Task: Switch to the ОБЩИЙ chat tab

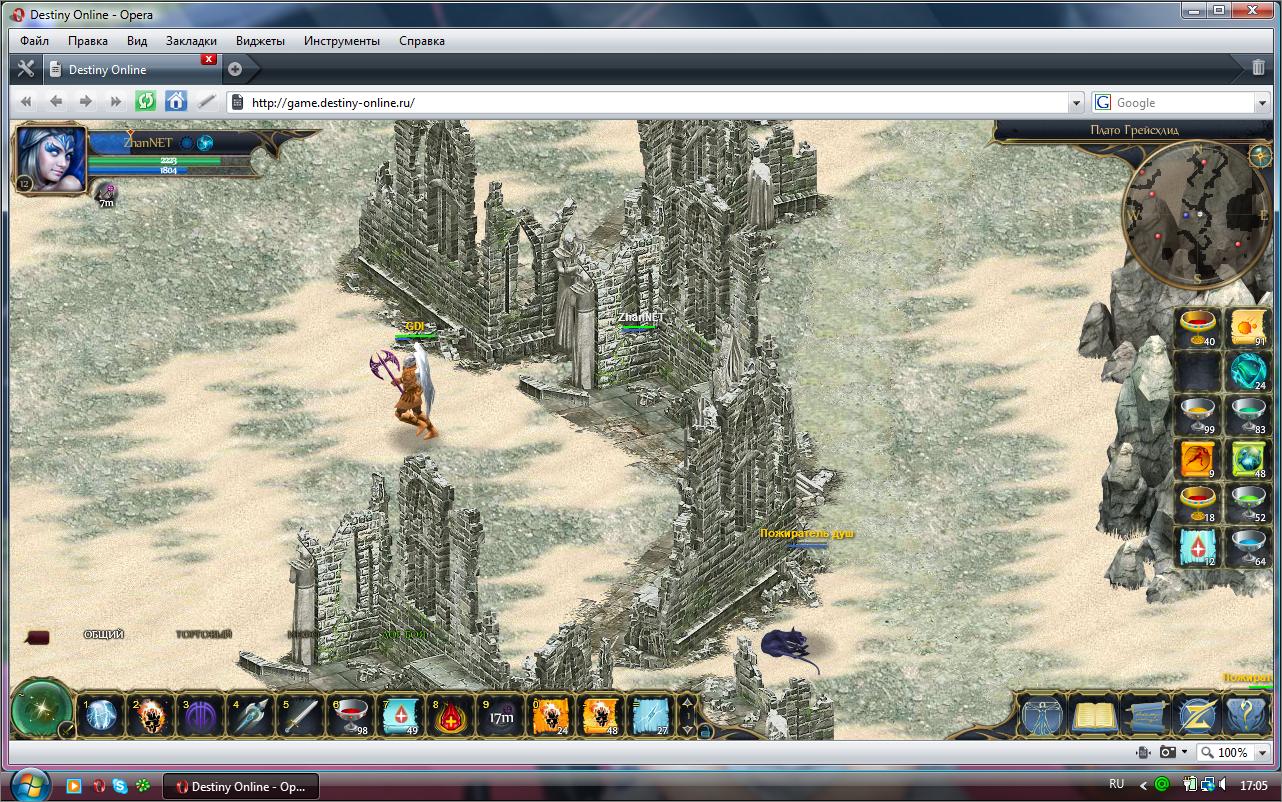Action: [x=103, y=635]
